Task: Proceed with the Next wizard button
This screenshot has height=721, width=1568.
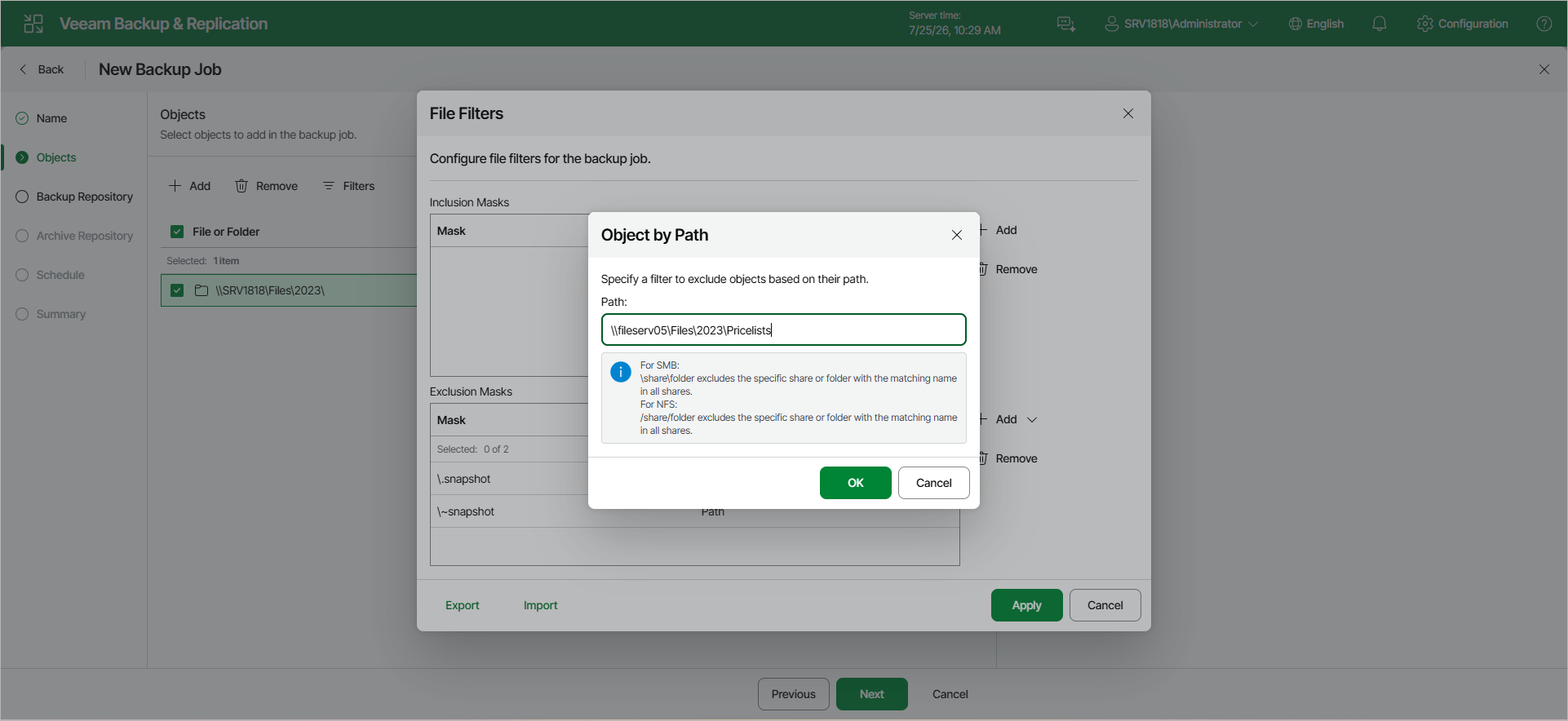Action: (x=871, y=694)
